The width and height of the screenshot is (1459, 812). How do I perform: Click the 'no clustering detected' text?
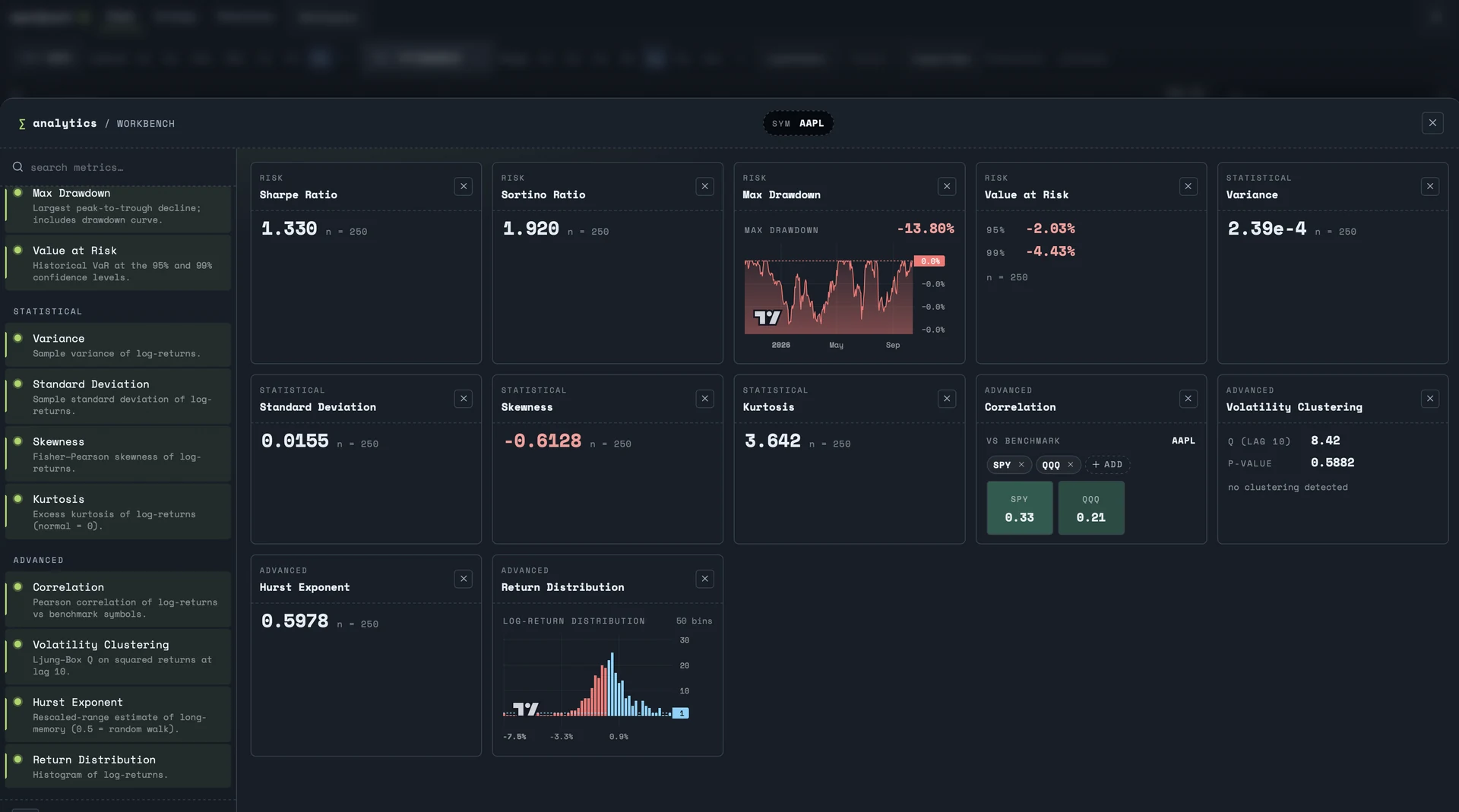(1288, 488)
